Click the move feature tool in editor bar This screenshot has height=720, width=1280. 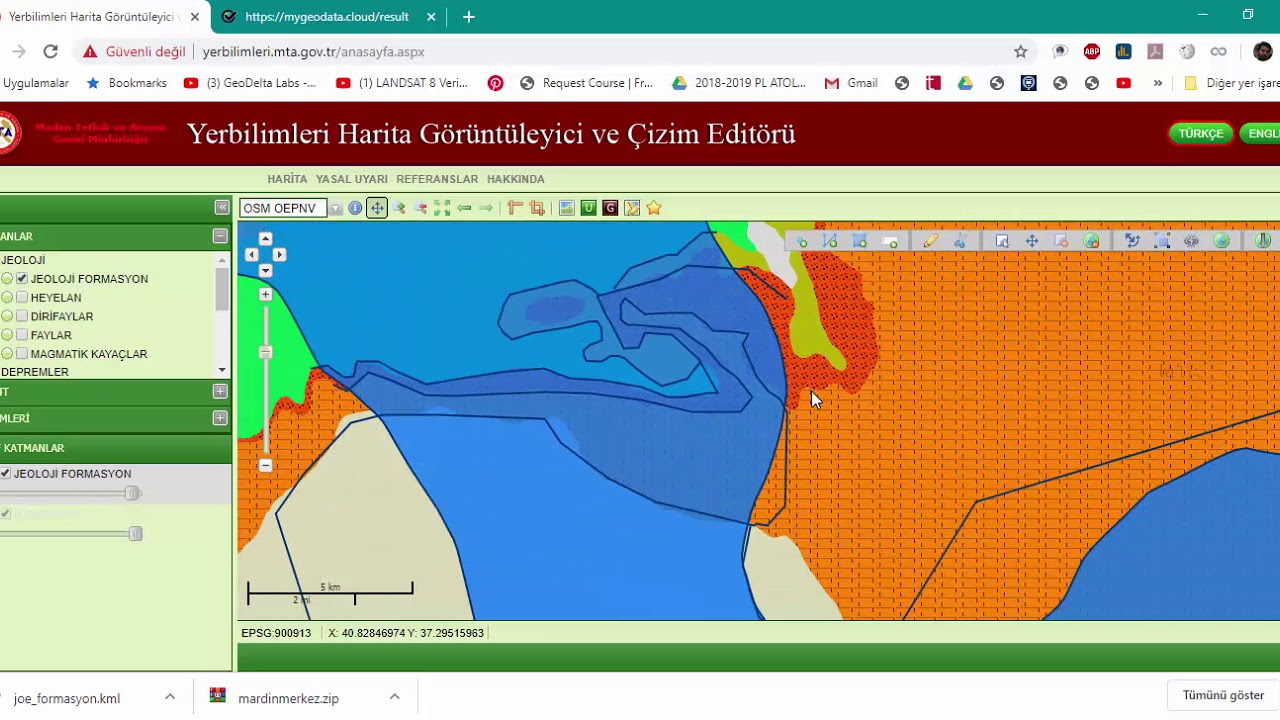point(1032,241)
